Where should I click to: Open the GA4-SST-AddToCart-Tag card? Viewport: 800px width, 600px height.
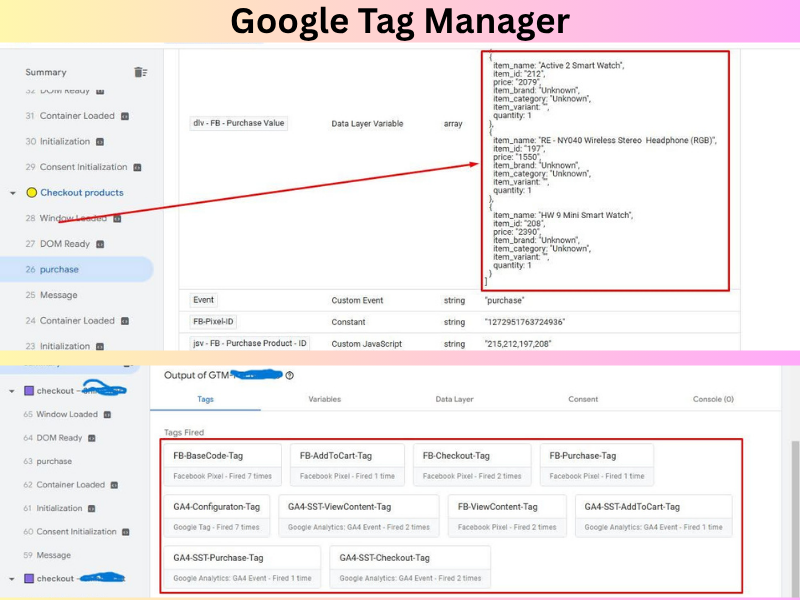654,516
